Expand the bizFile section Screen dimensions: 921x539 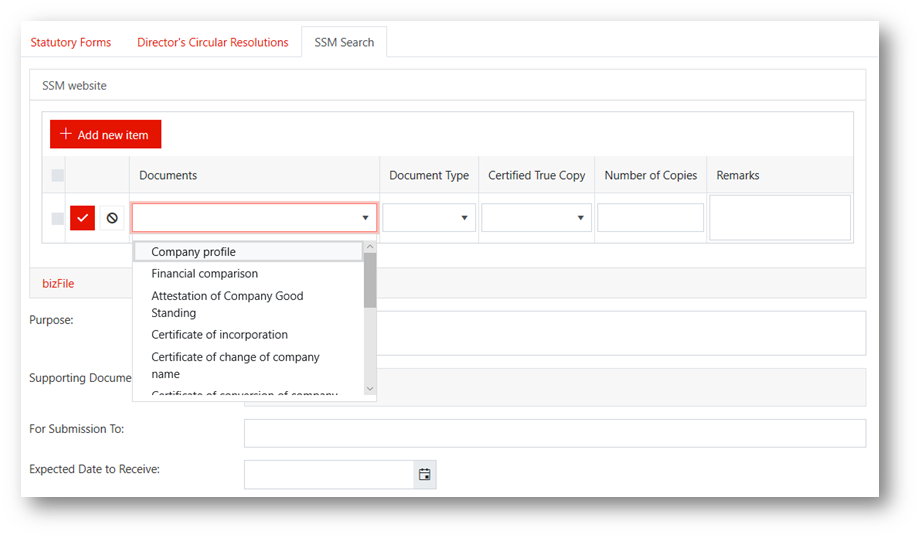(58, 284)
